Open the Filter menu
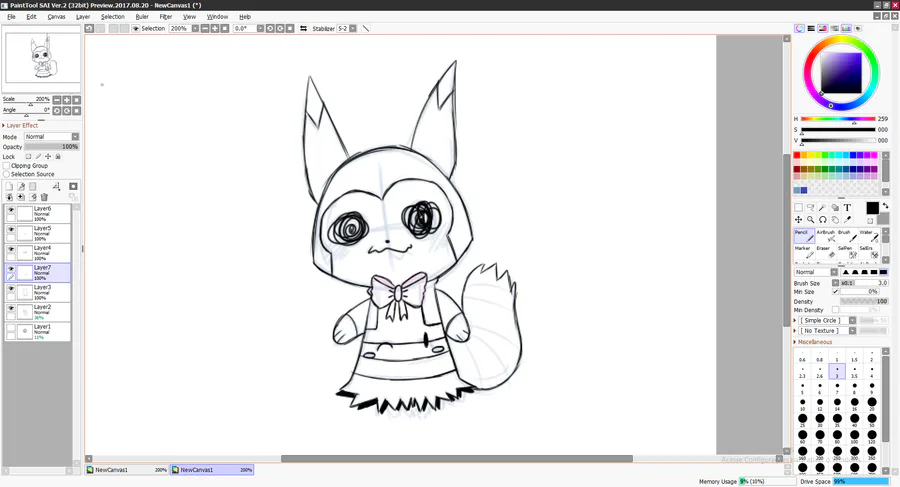This screenshot has width=900, height=487. tap(166, 17)
